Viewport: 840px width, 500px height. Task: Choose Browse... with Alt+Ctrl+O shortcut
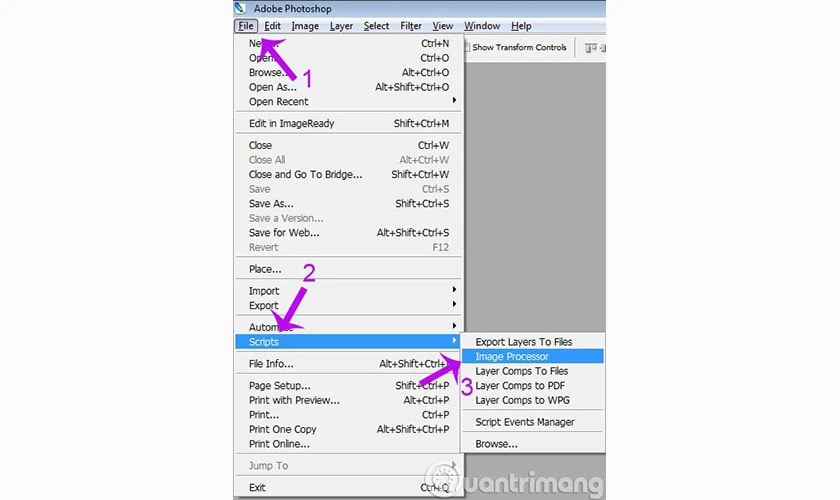(348, 72)
